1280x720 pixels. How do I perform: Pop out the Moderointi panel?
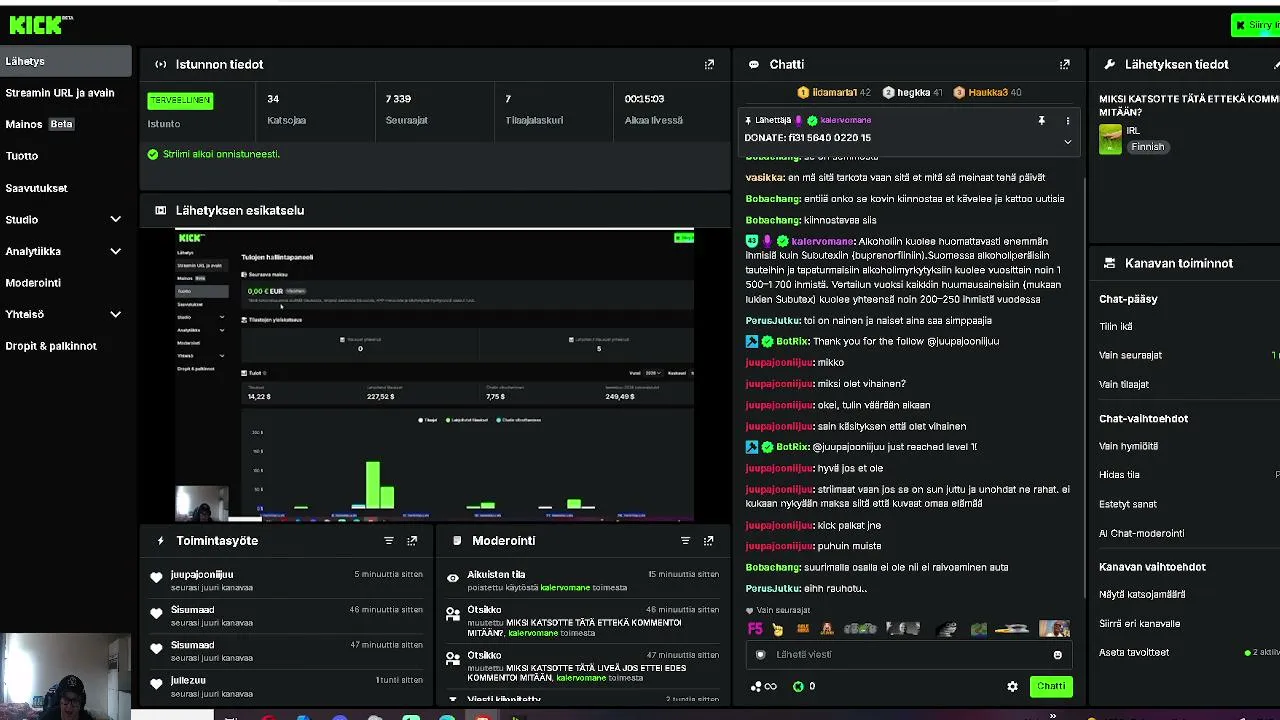pos(708,541)
